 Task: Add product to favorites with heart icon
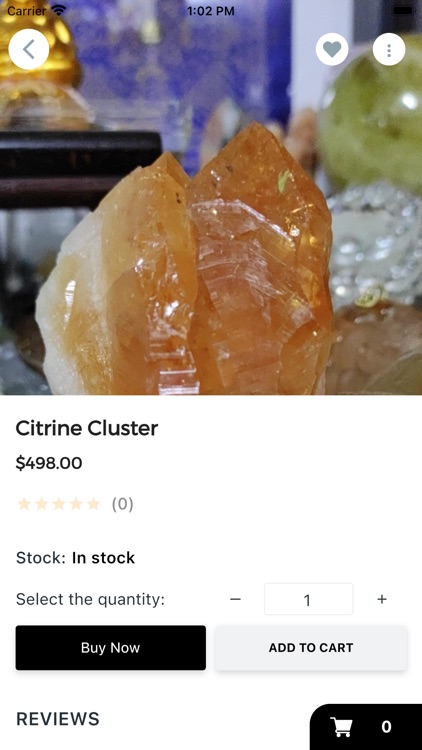[332, 49]
